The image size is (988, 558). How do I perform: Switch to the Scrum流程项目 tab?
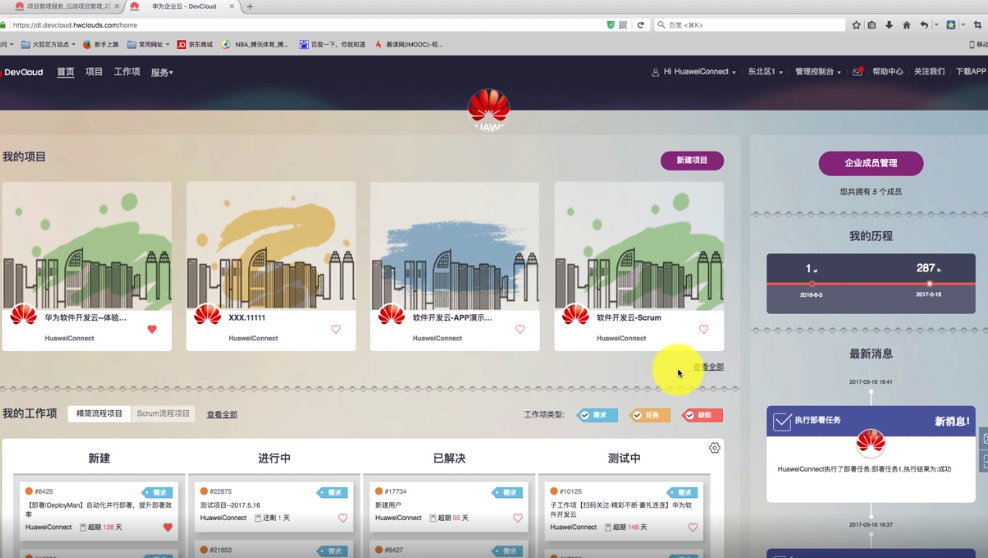tap(163, 414)
